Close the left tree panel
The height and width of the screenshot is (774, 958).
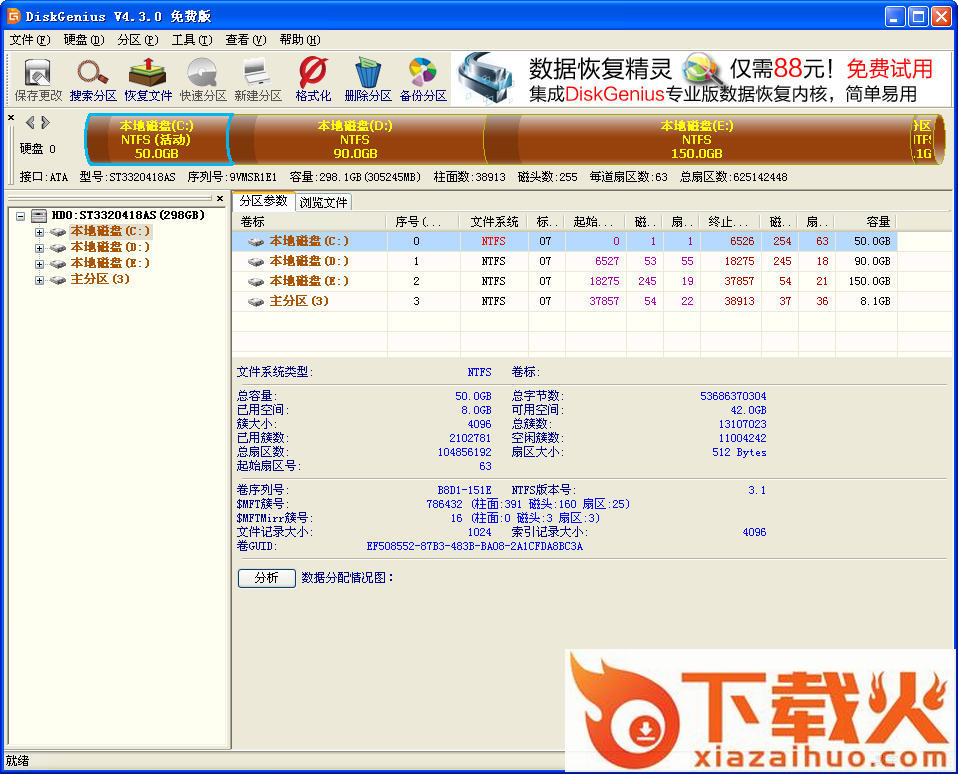pyautogui.click(x=220, y=199)
